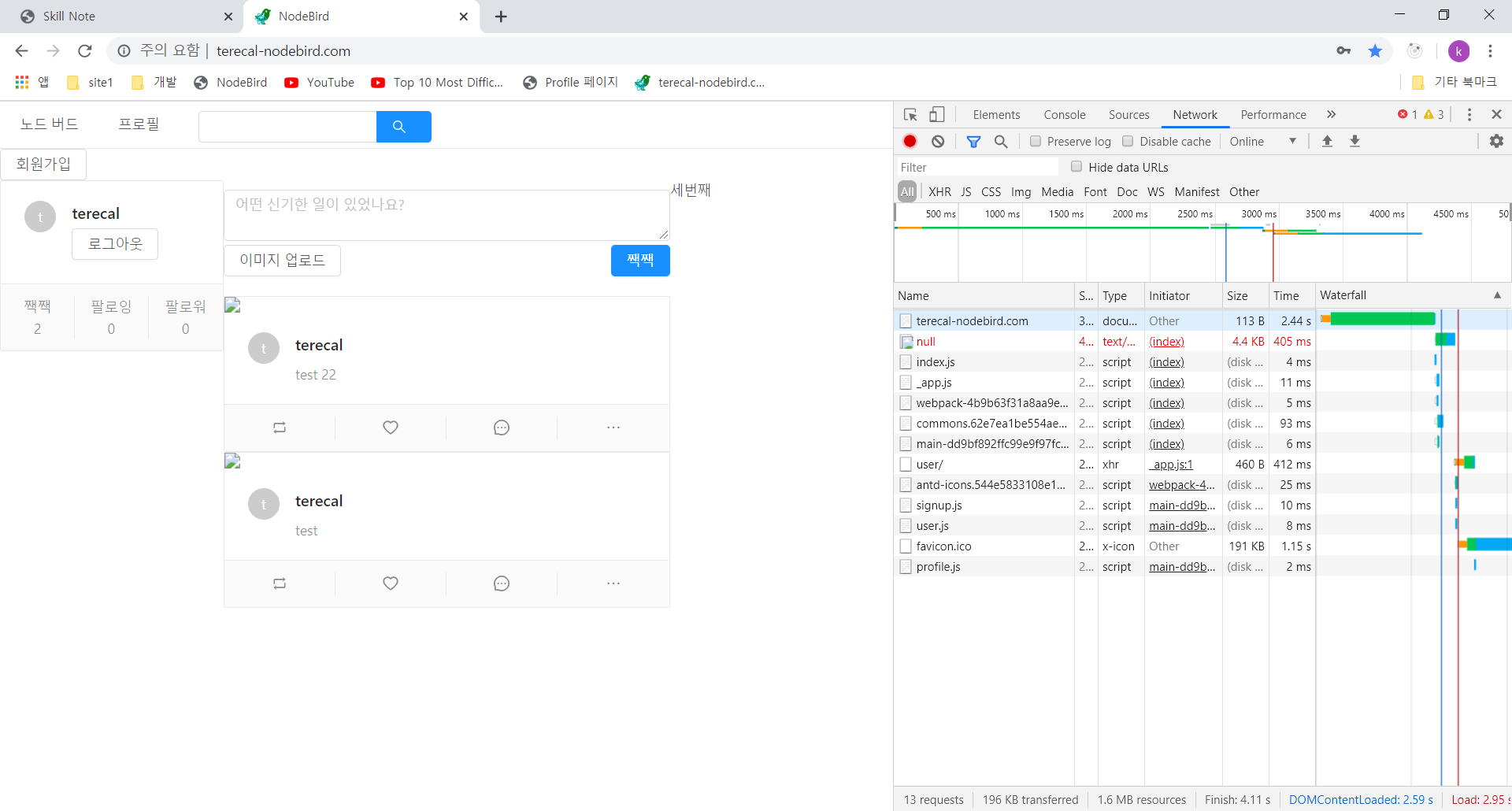The image size is (1512, 811).
Task: Open the YouTube bookmark
Action: [320, 83]
